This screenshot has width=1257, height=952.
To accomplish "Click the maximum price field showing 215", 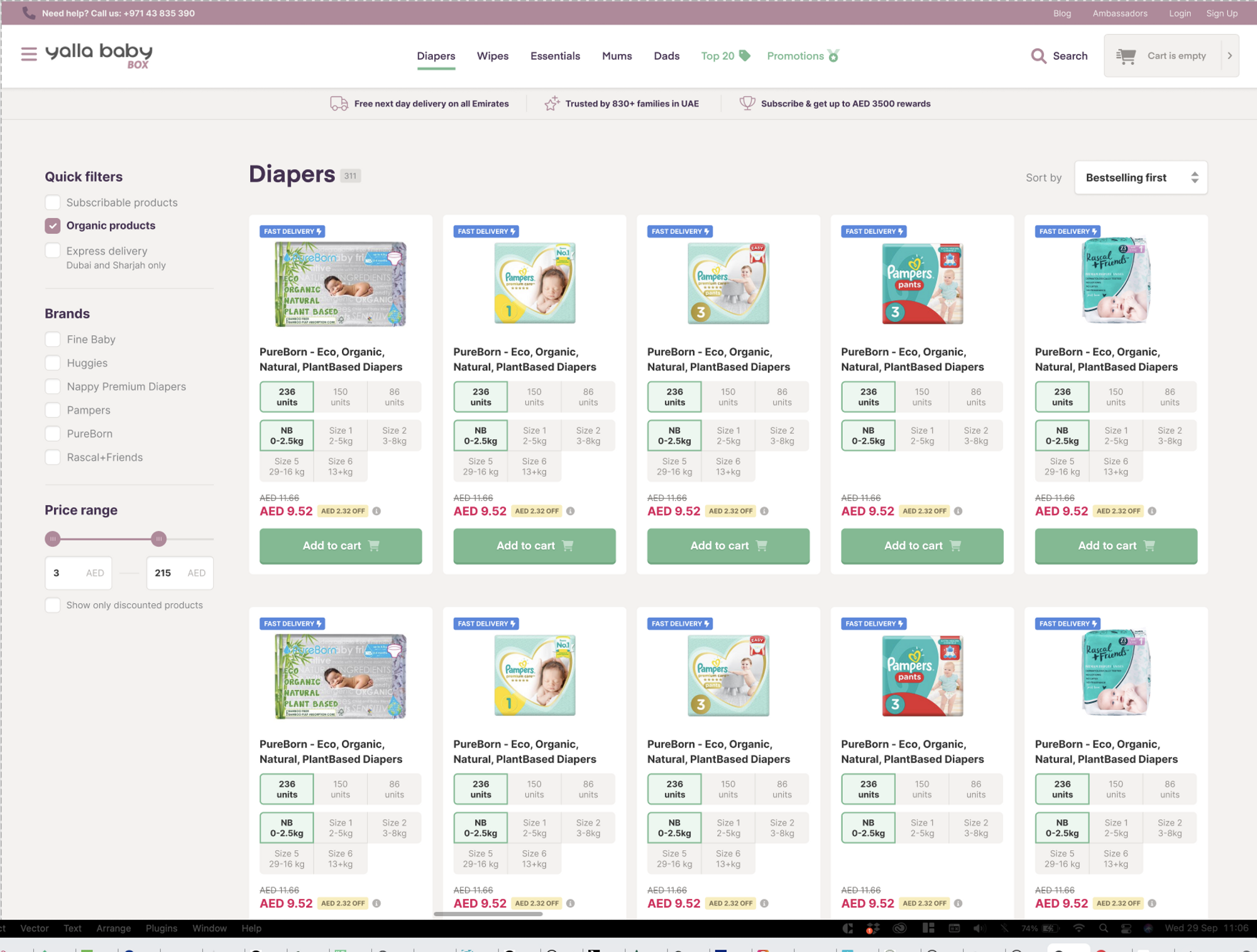I will [x=180, y=573].
